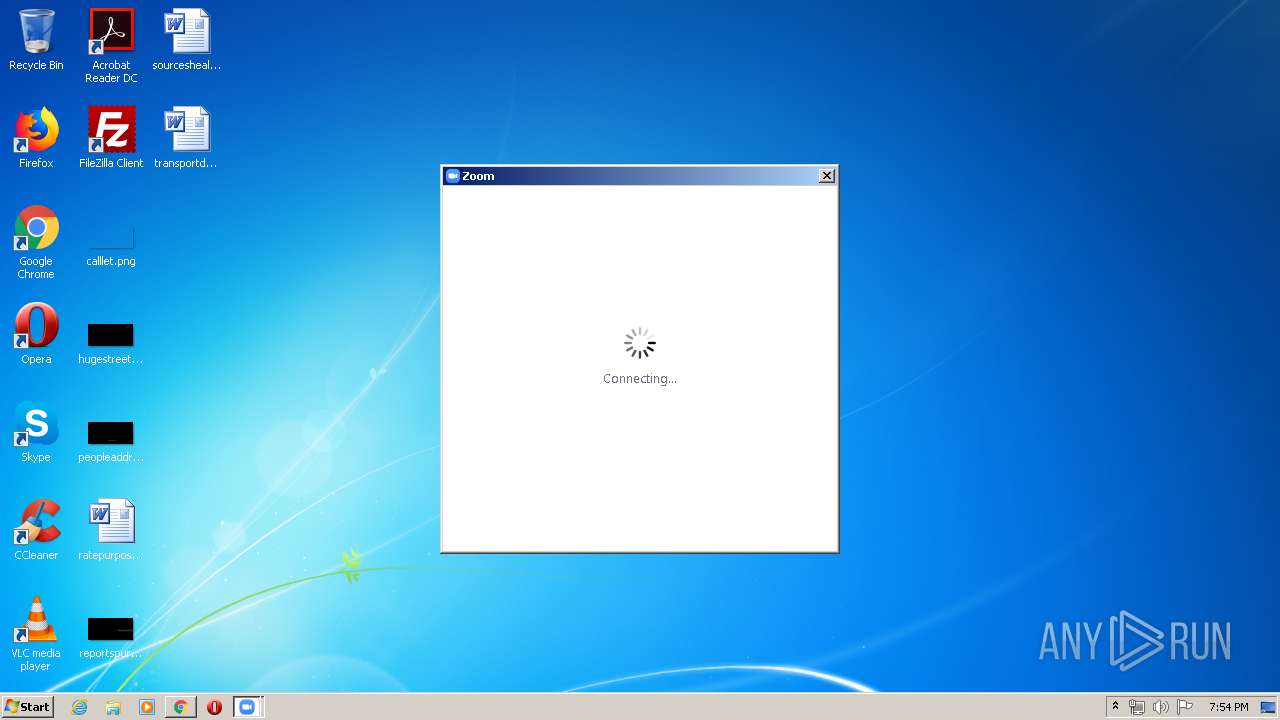Click the Show desktop button

pos(1269,707)
